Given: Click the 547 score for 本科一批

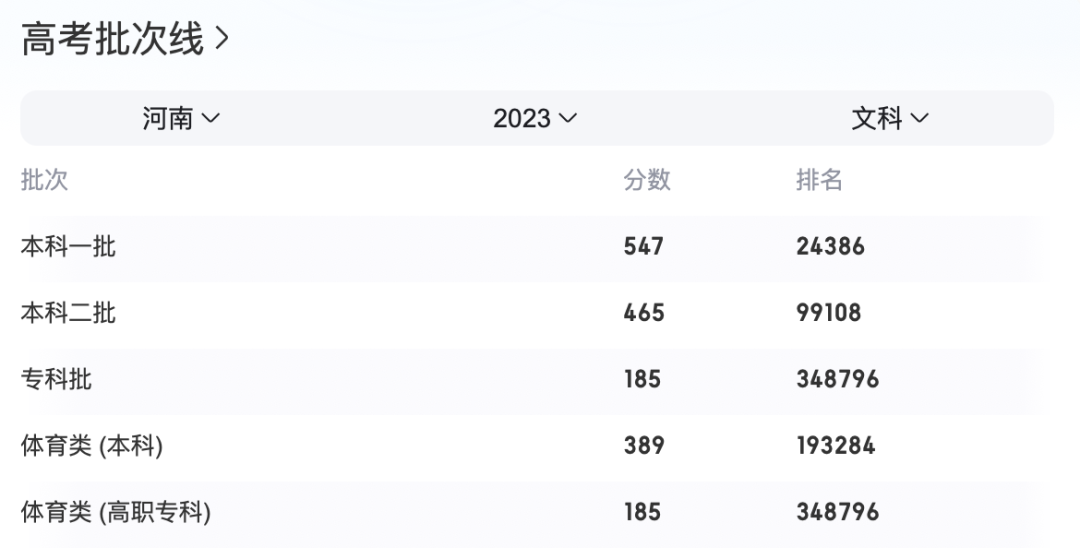Looking at the screenshot, I should 643,246.
